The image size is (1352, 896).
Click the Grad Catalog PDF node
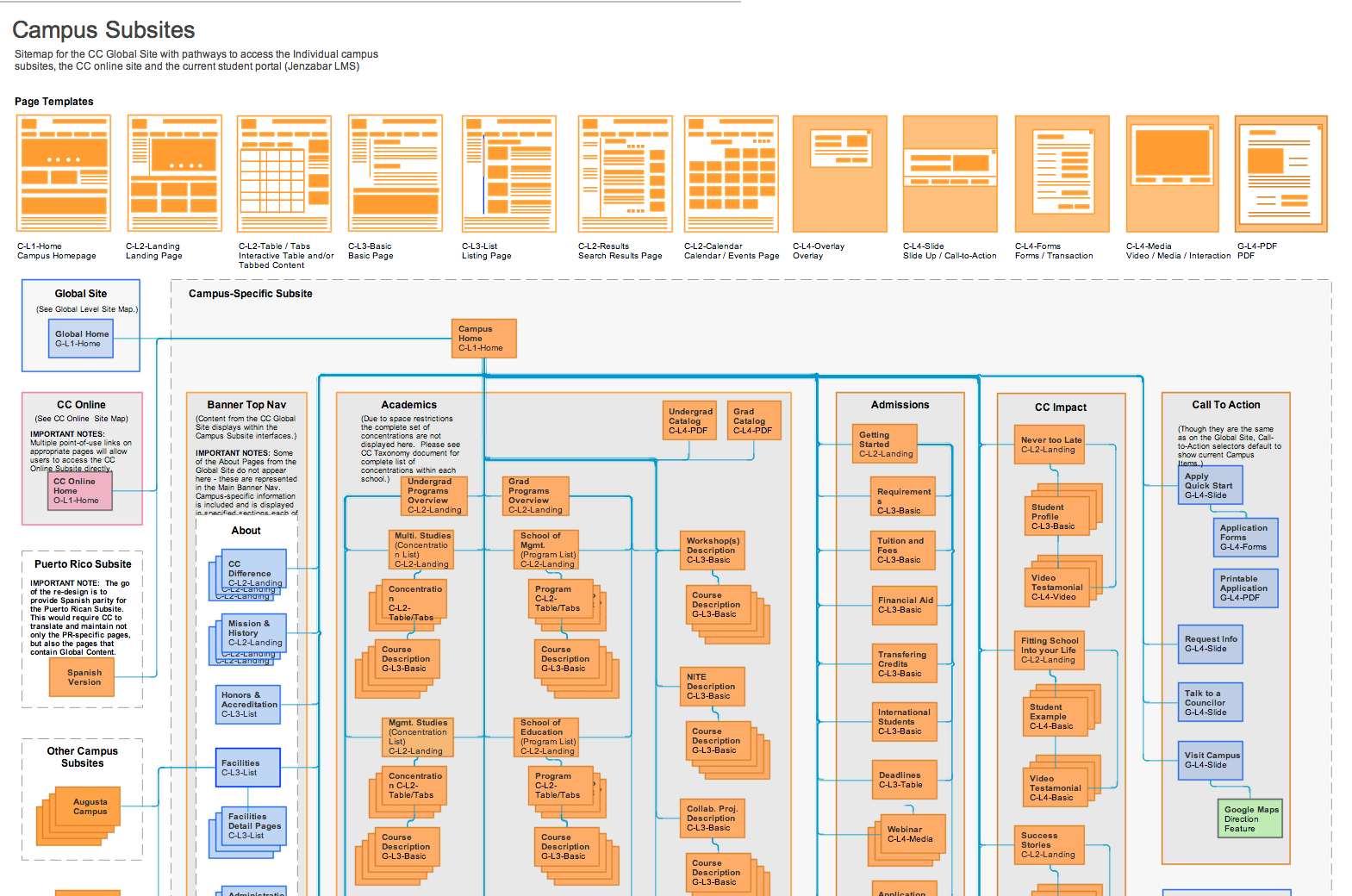point(754,420)
